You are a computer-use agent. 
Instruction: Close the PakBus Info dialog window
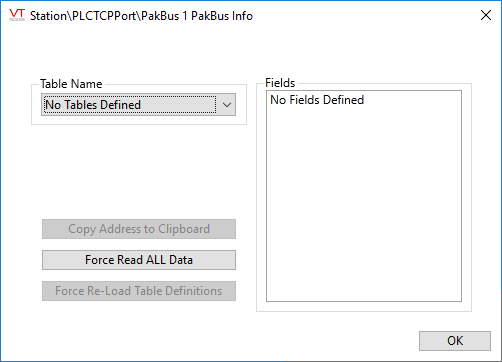(x=486, y=15)
